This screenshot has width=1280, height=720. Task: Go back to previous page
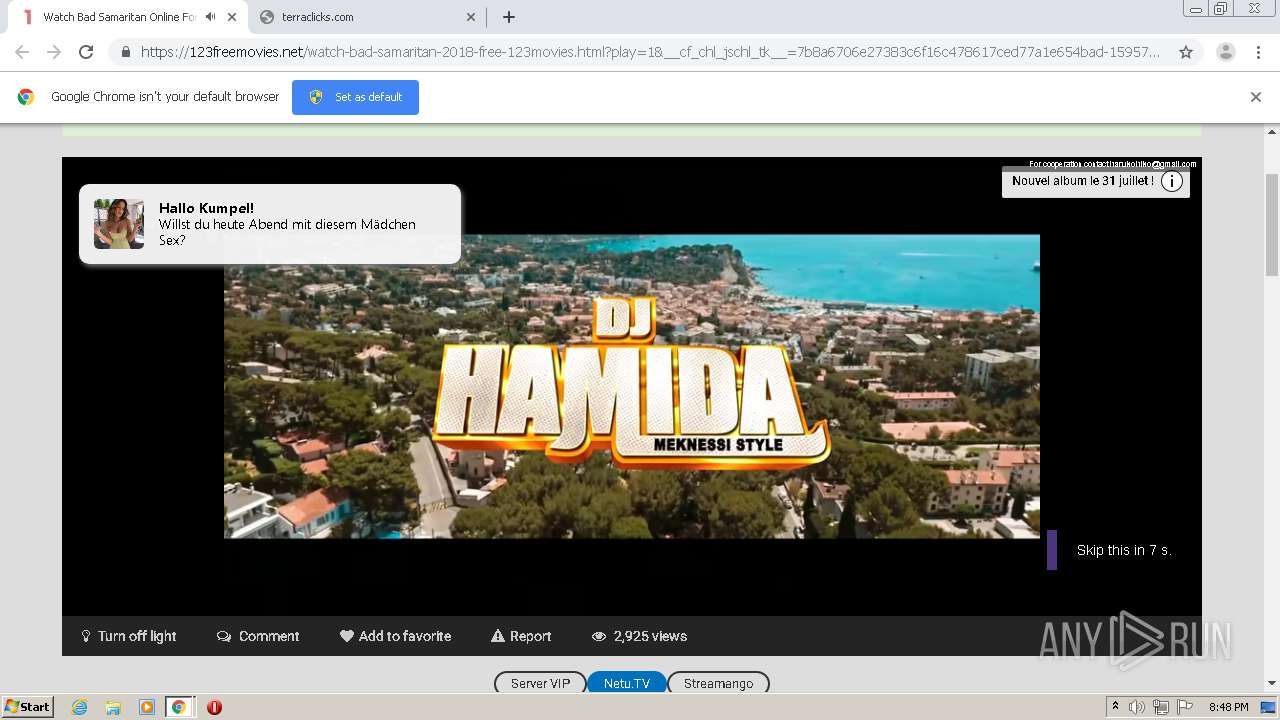[x=22, y=52]
